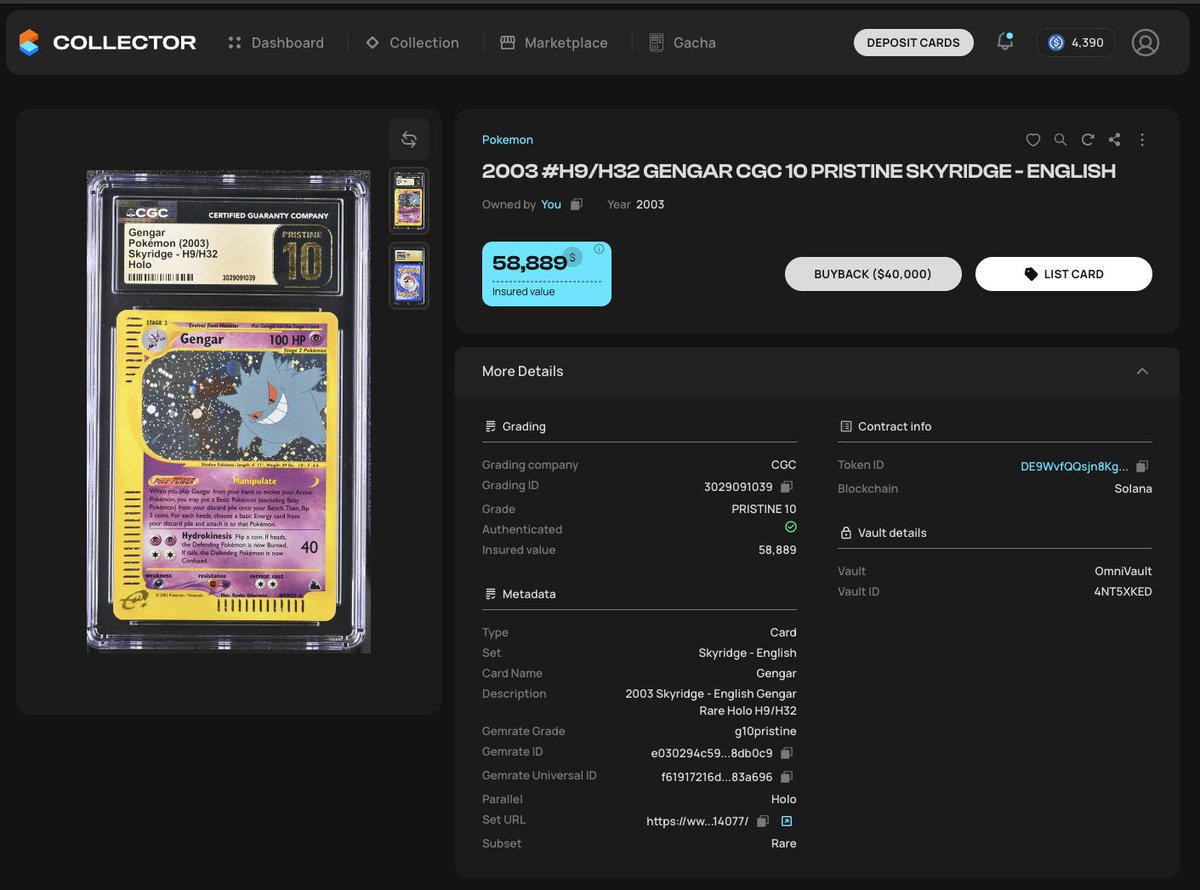Click the magnifier search icon

pyautogui.click(x=1060, y=140)
